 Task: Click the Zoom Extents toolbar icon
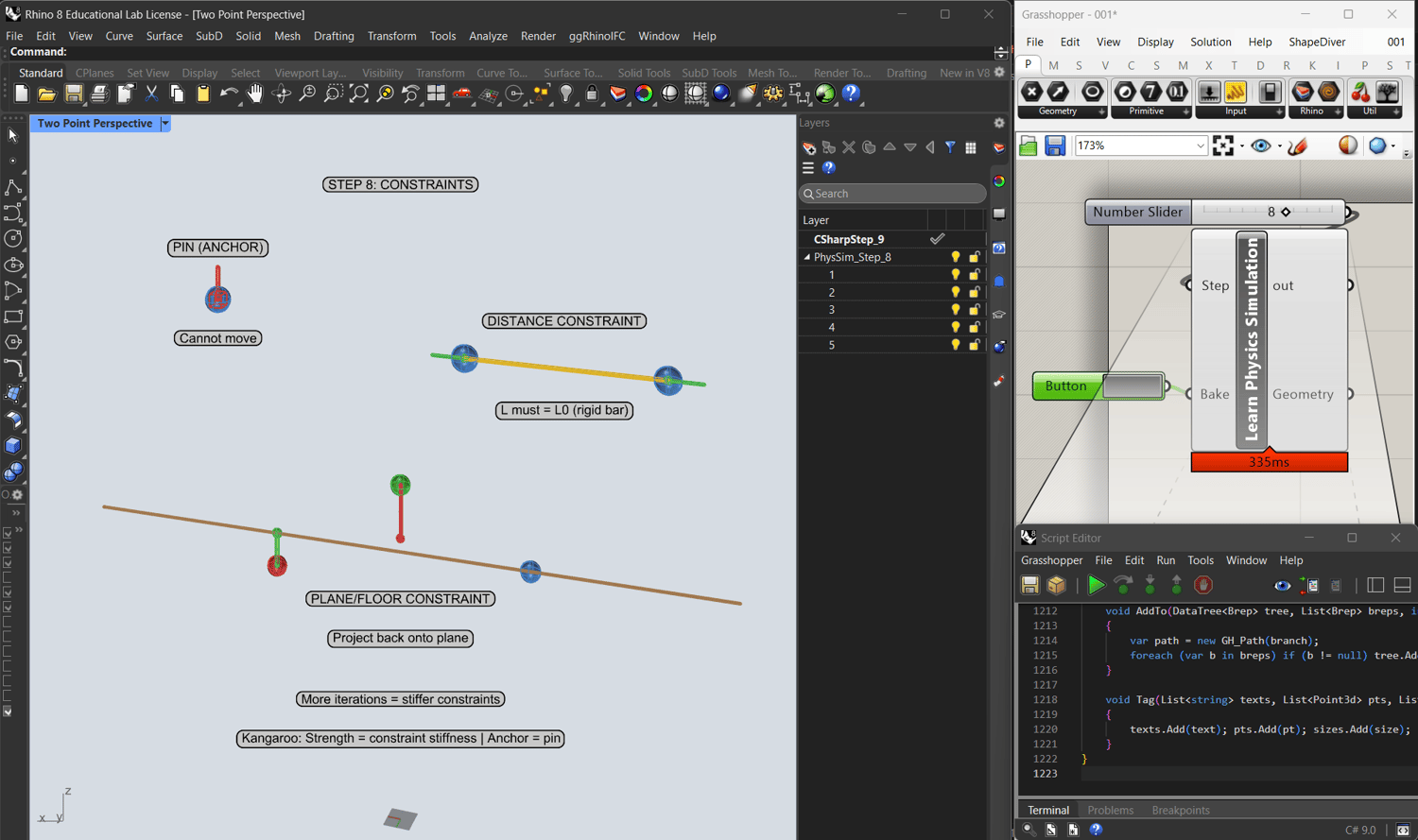[359, 94]
